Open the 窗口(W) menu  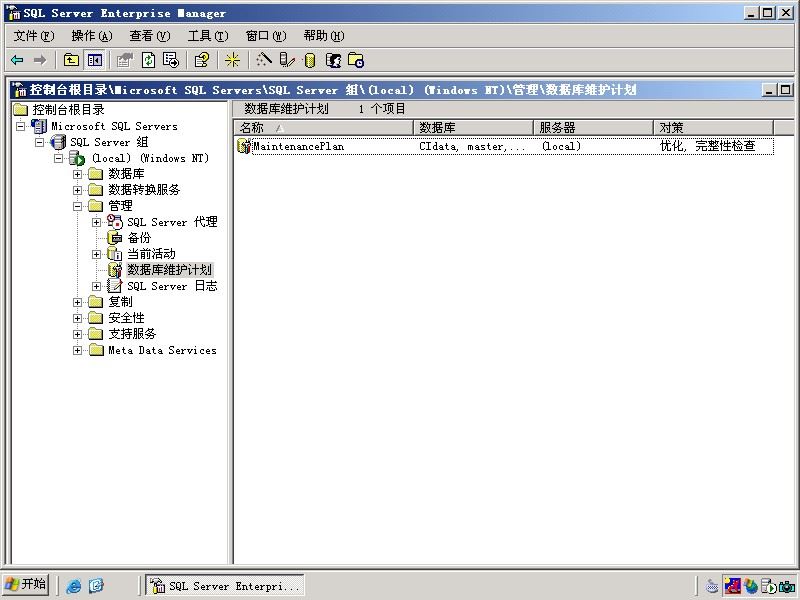(x=266, y=36)
